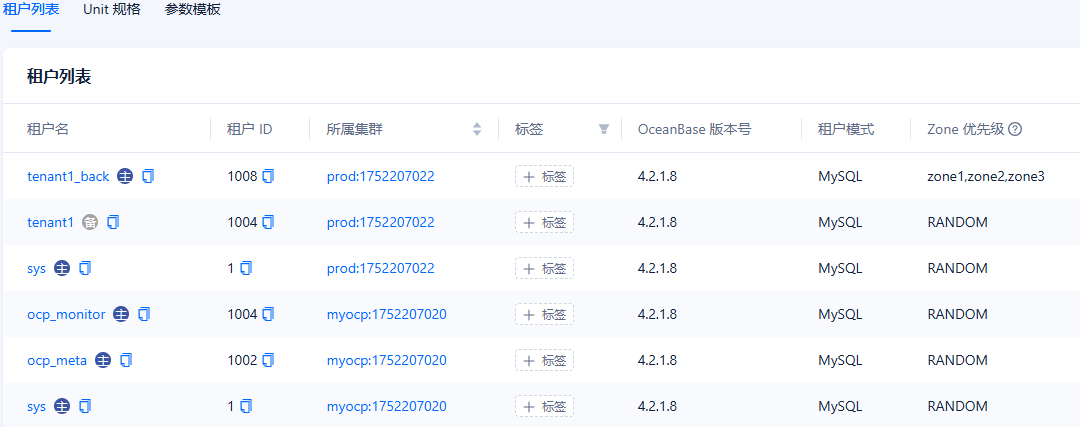
Task: Copy sys tenant name in prod cluster row
Action: click(85, 268)
